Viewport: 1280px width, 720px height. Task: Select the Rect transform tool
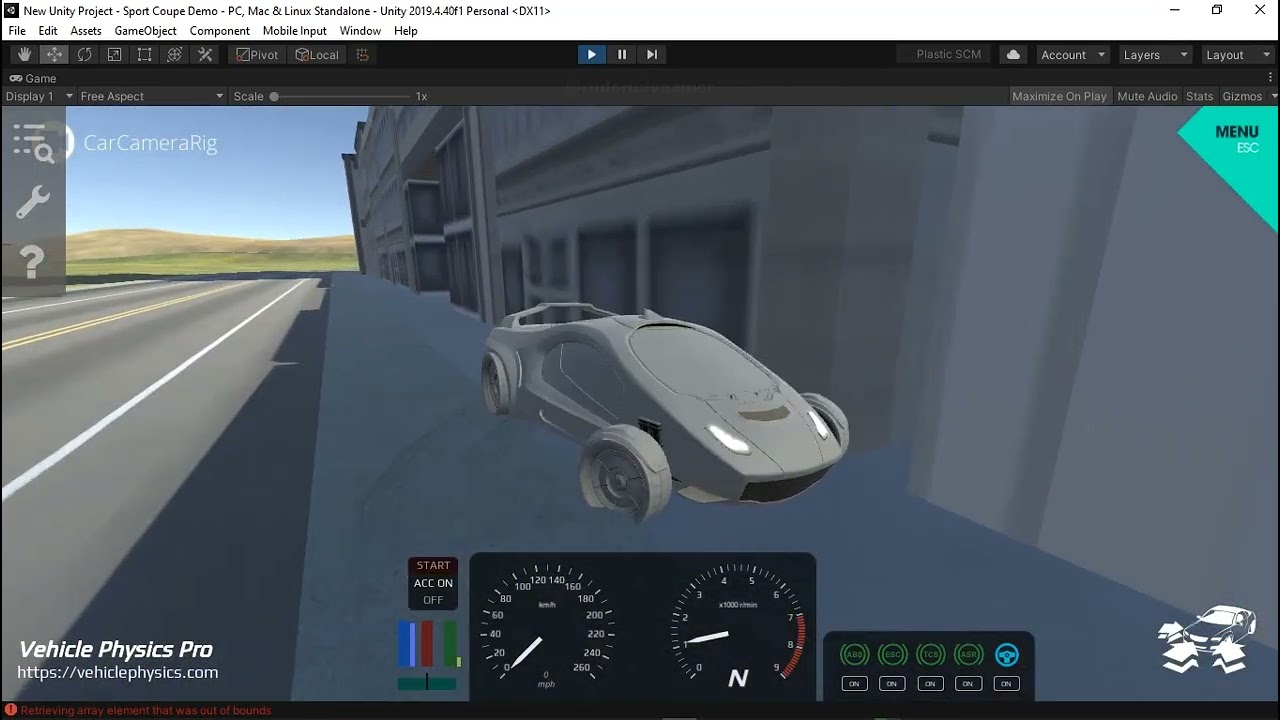[144, 55]
